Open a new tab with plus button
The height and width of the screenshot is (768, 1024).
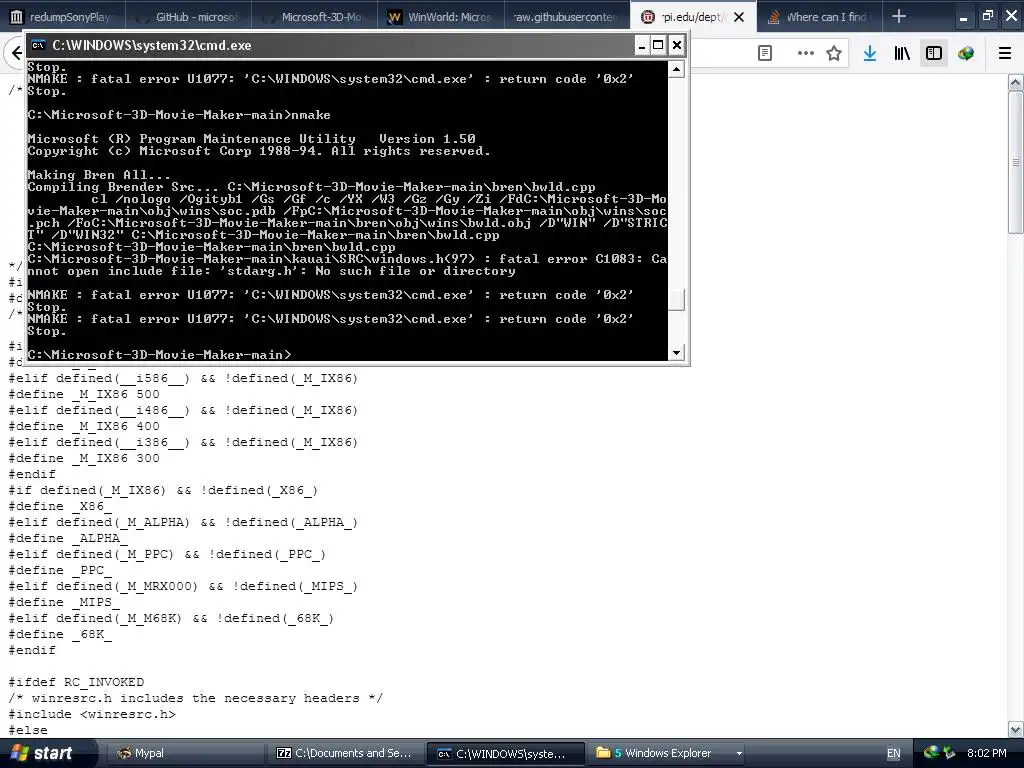899,16
